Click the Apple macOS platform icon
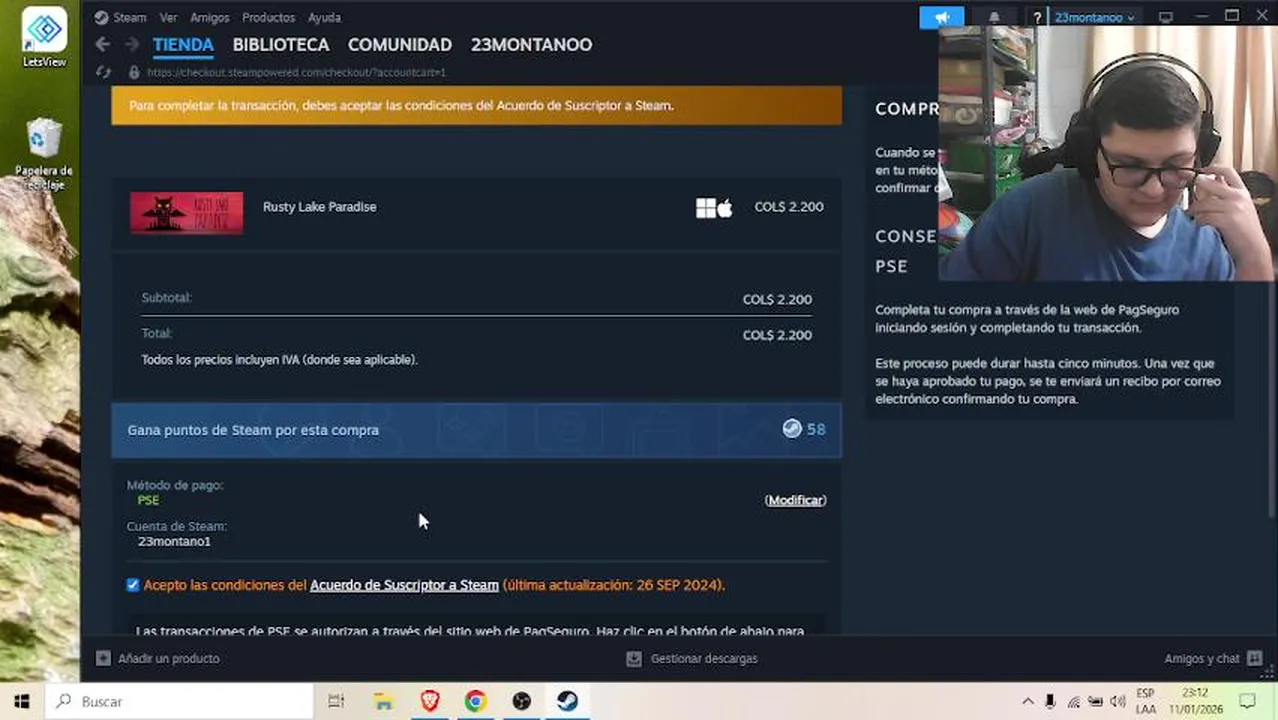This screenshot has width=1278, height=720. click(725, 207)
